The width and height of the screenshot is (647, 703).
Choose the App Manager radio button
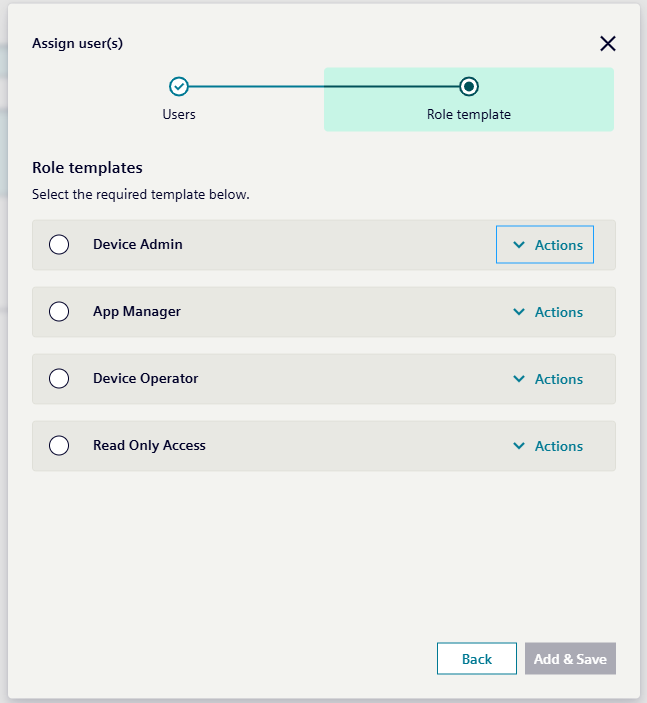tap(59, 312)
